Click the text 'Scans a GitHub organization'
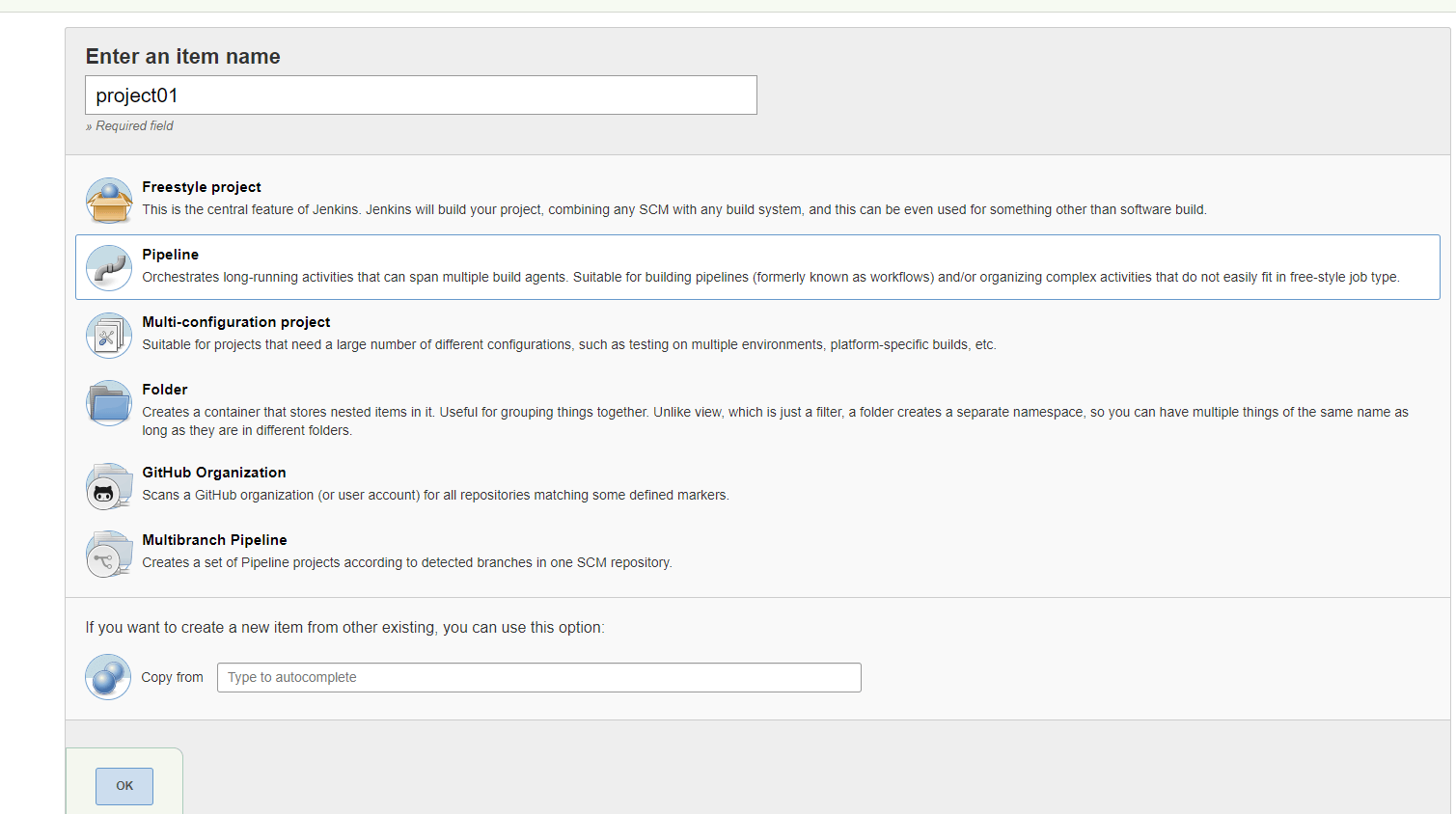1456x814 pixels. click(436, 495)
